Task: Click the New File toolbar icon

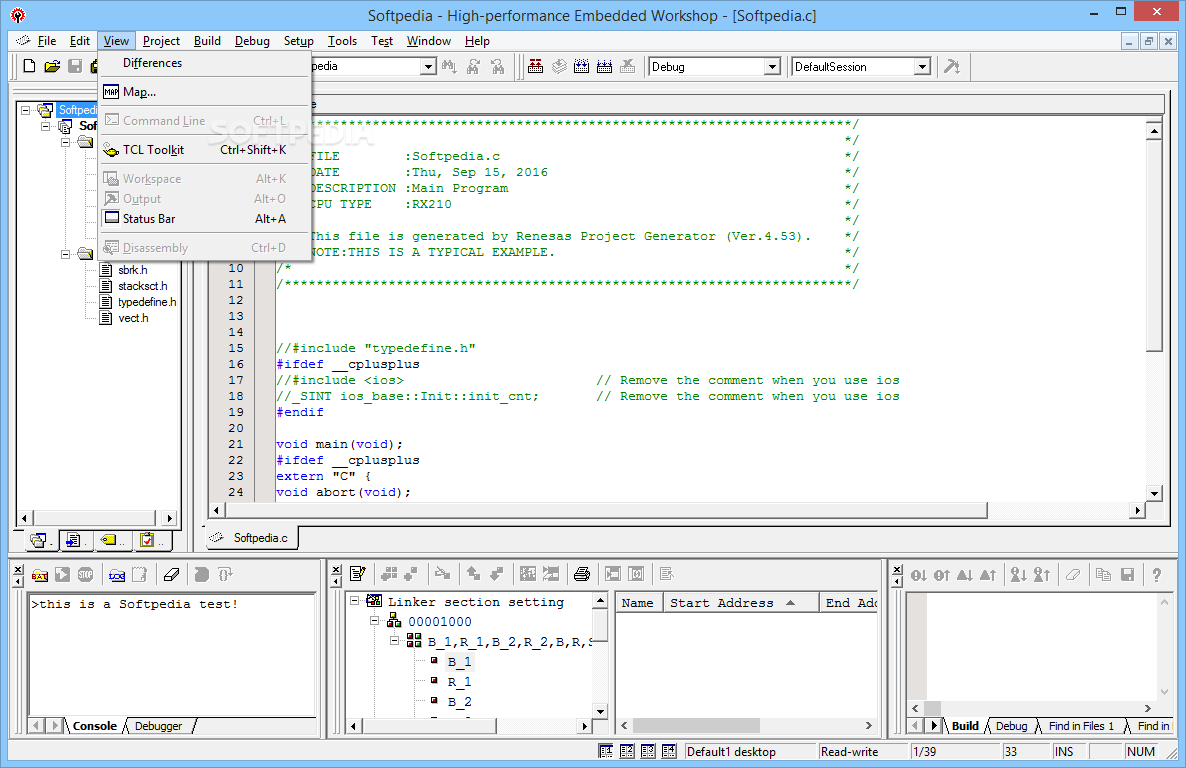Action: tap(29, 67)
